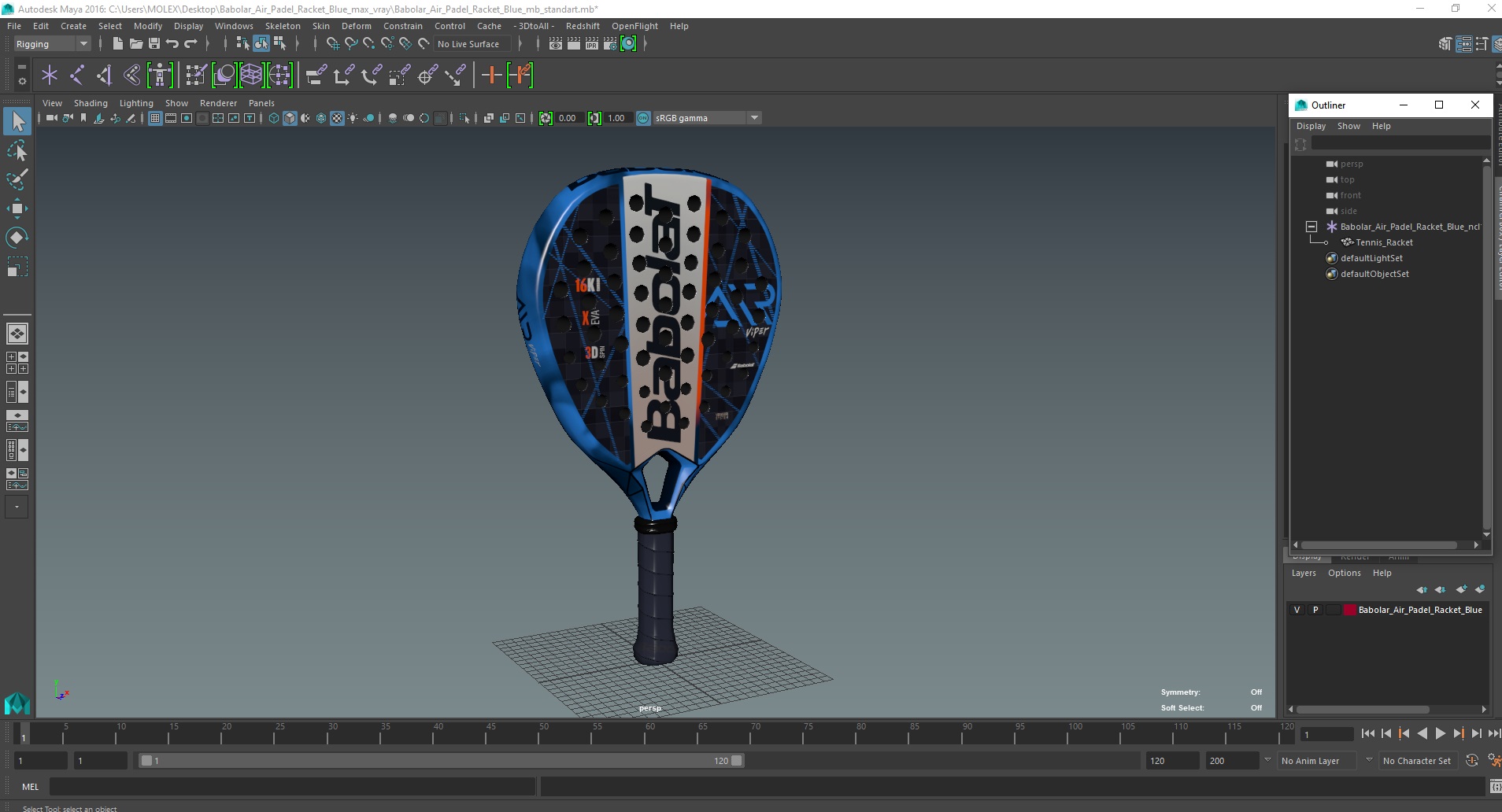The width and height of the screenshot is (1502, 812).
Task: Click the IK Handle shelf icon
Action: point(104,76)
